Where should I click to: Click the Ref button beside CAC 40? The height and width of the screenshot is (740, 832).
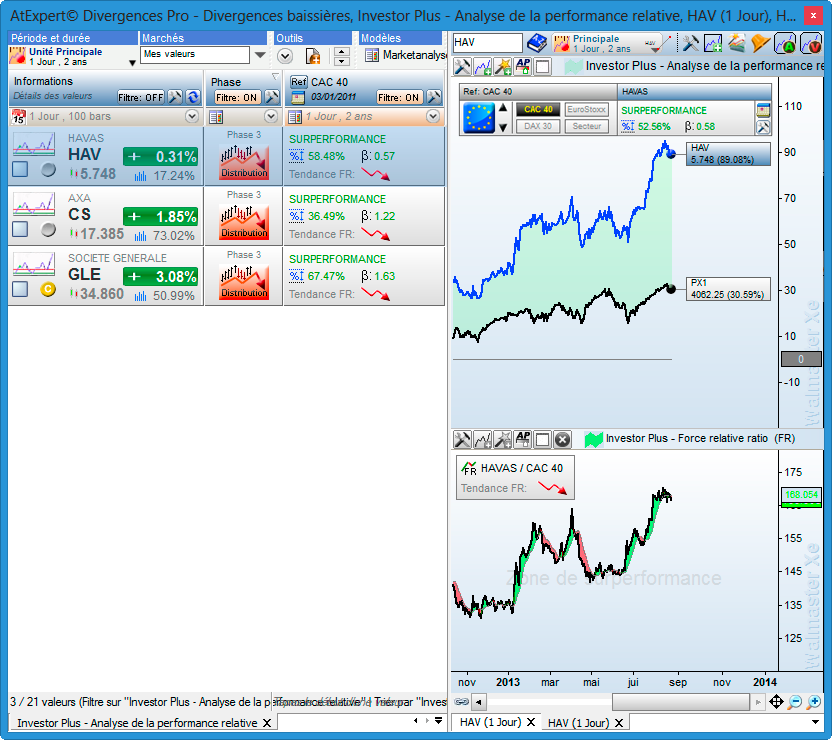click(299, 82)
